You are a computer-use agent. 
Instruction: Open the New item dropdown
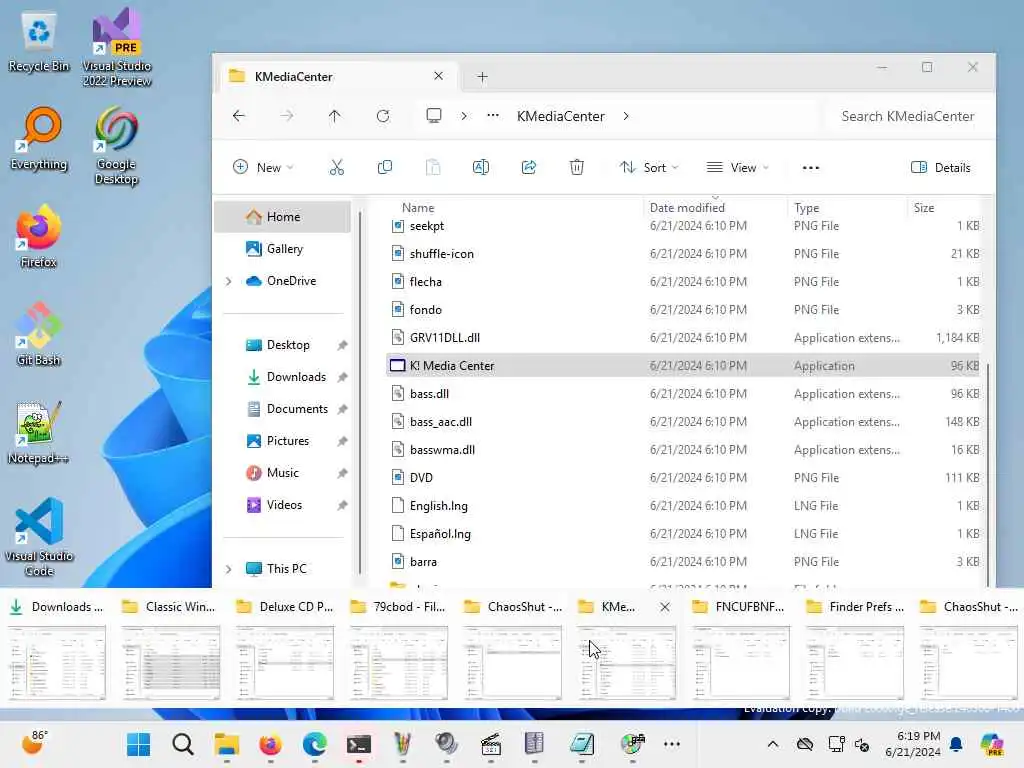[263, 167]
